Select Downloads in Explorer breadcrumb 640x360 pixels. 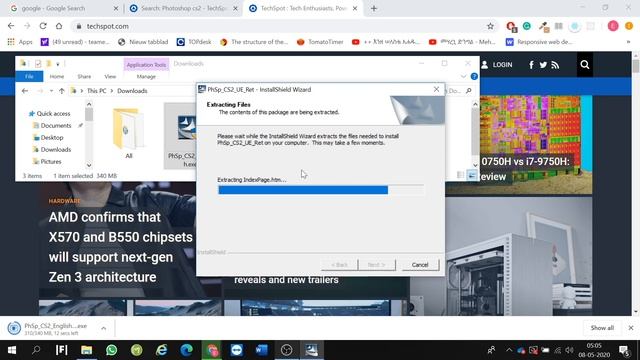[132, 91]
